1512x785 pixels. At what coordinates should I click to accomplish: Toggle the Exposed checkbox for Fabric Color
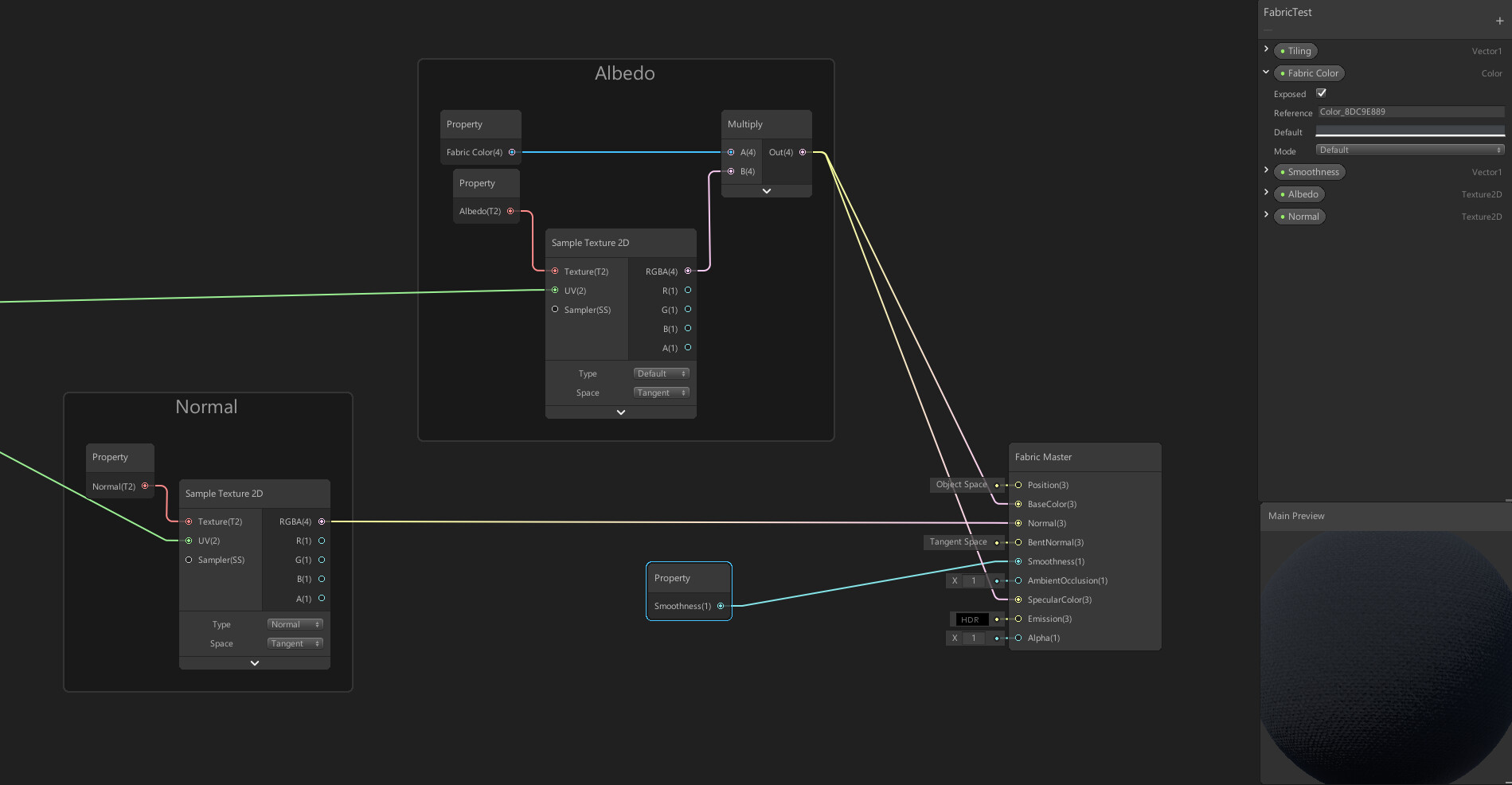point(1322,93)
